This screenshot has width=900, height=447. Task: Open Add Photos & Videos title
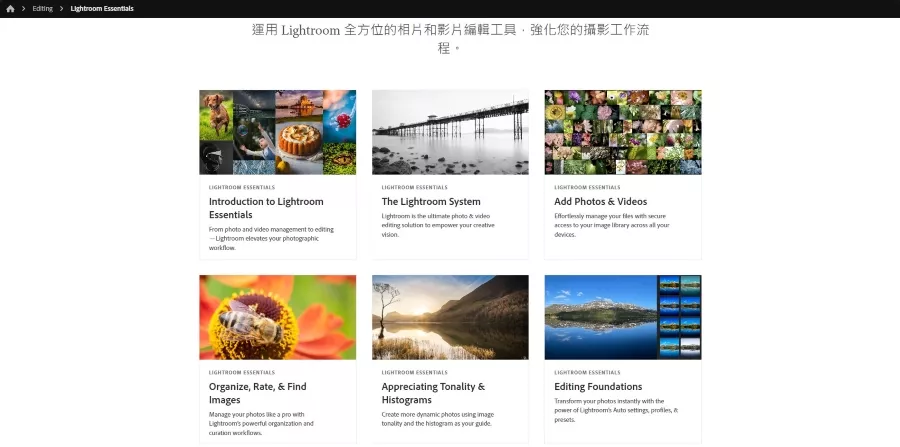600,201
